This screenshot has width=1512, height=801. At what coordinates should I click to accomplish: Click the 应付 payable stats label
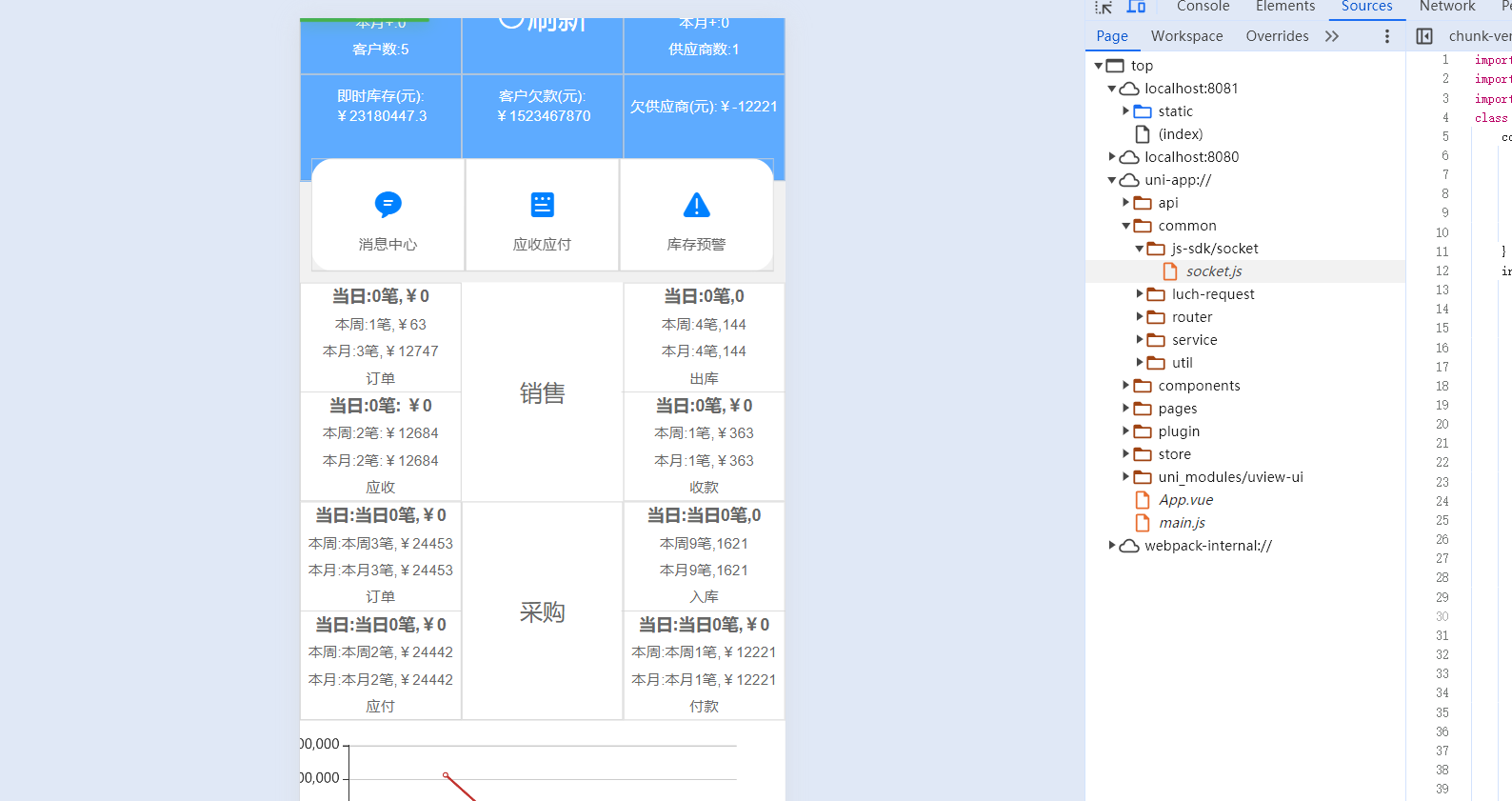381,707
